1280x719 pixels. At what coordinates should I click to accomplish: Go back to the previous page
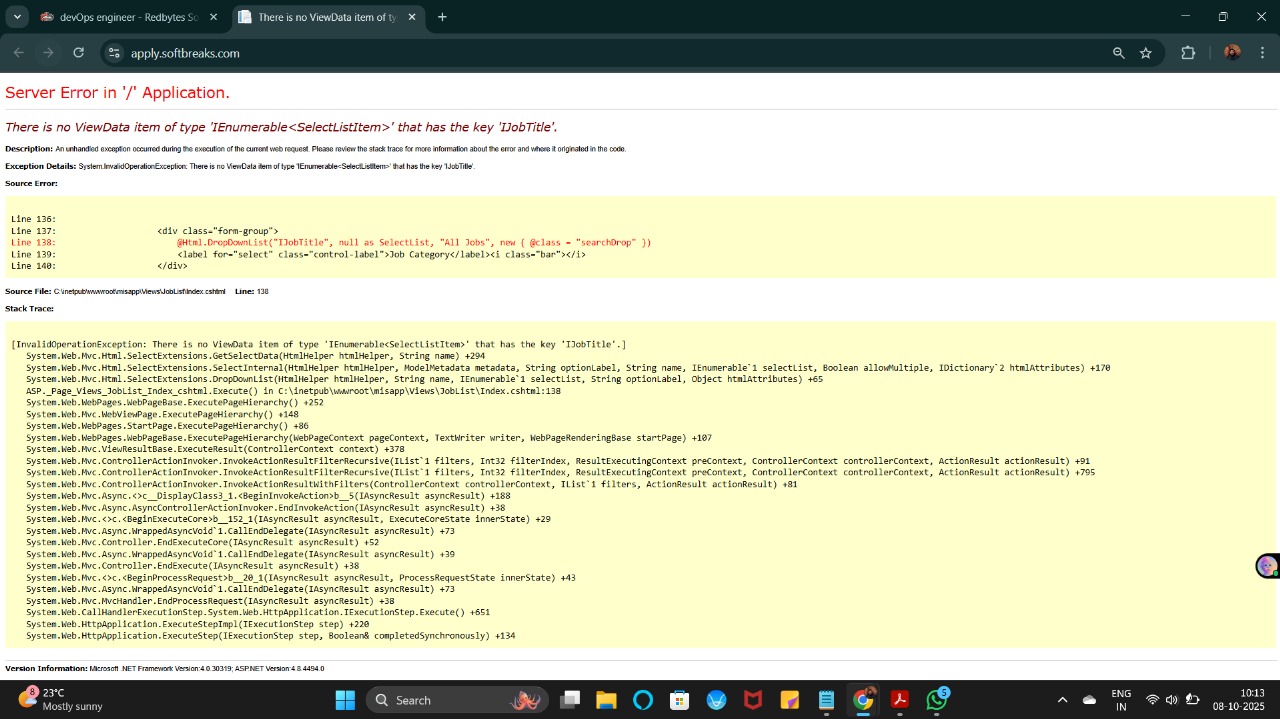18,53
